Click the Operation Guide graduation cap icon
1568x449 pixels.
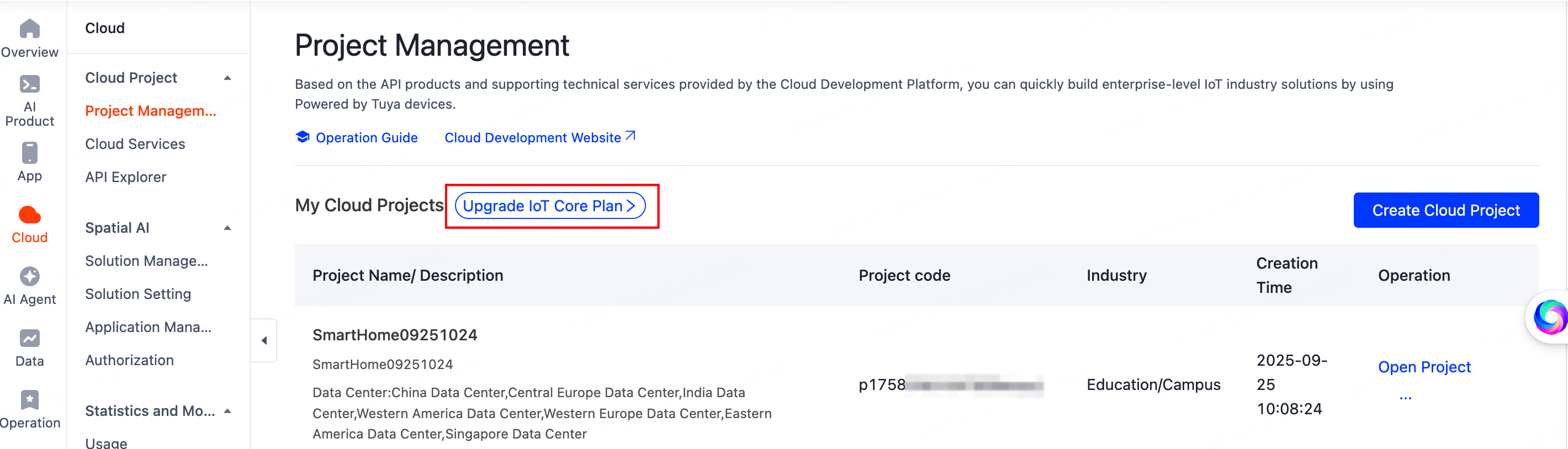click(x=303, y=137)
